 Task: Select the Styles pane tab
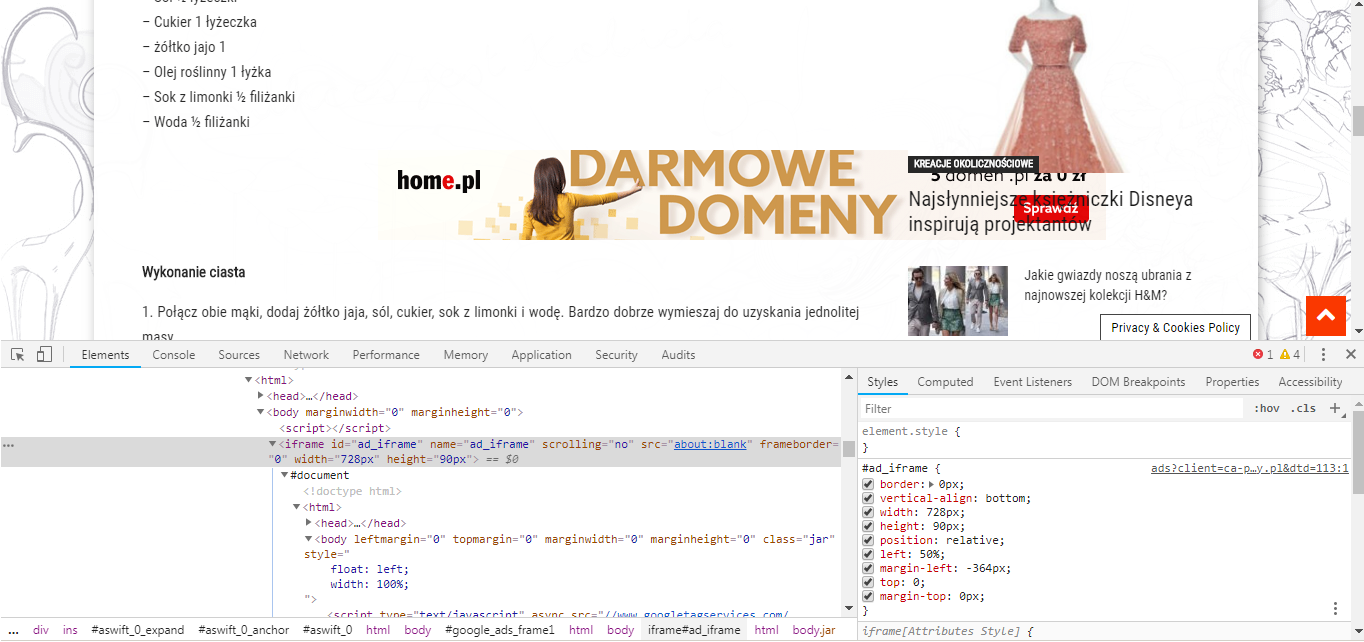pos(882,382)
